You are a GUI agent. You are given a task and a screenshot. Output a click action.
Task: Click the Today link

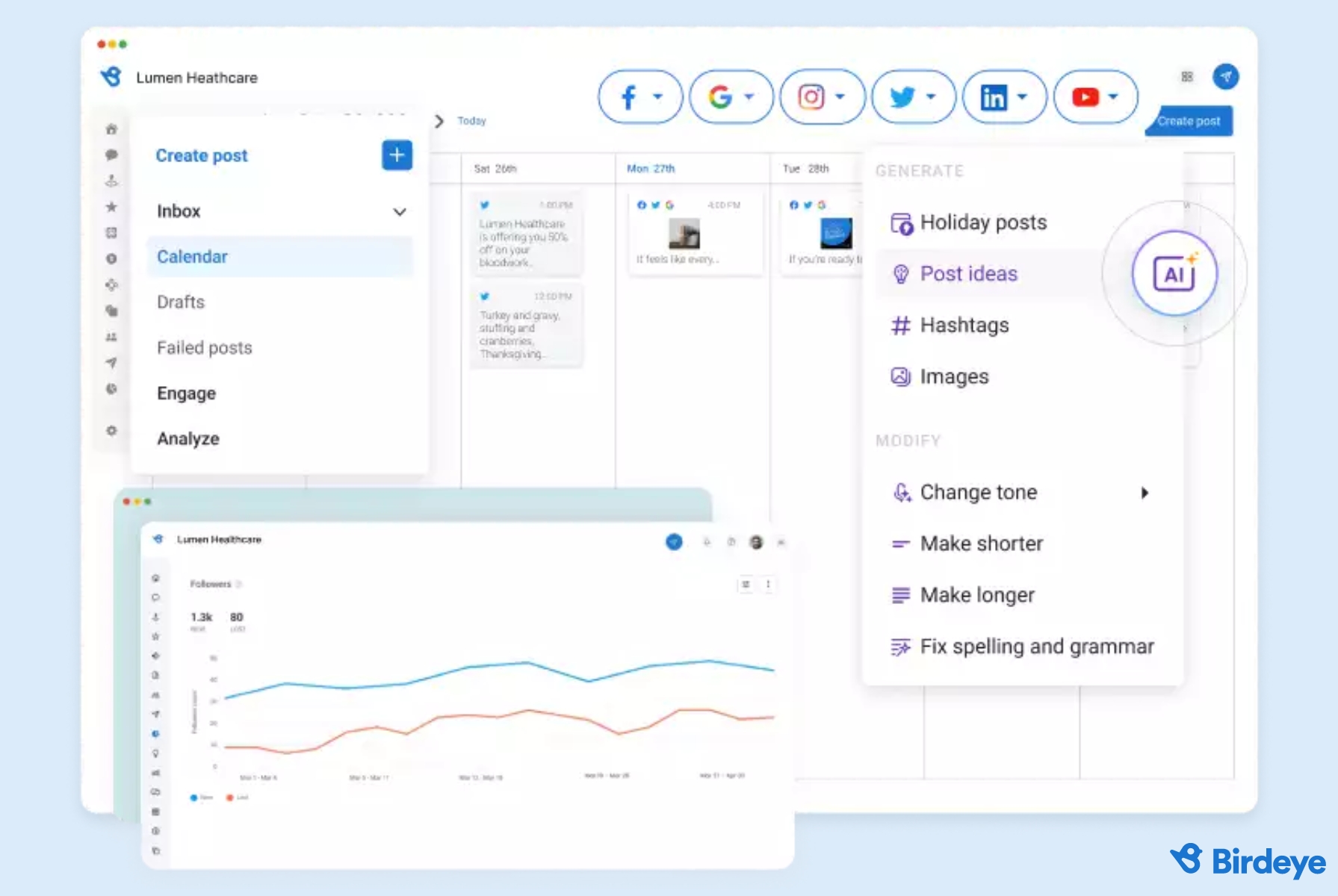coord(471,121)
